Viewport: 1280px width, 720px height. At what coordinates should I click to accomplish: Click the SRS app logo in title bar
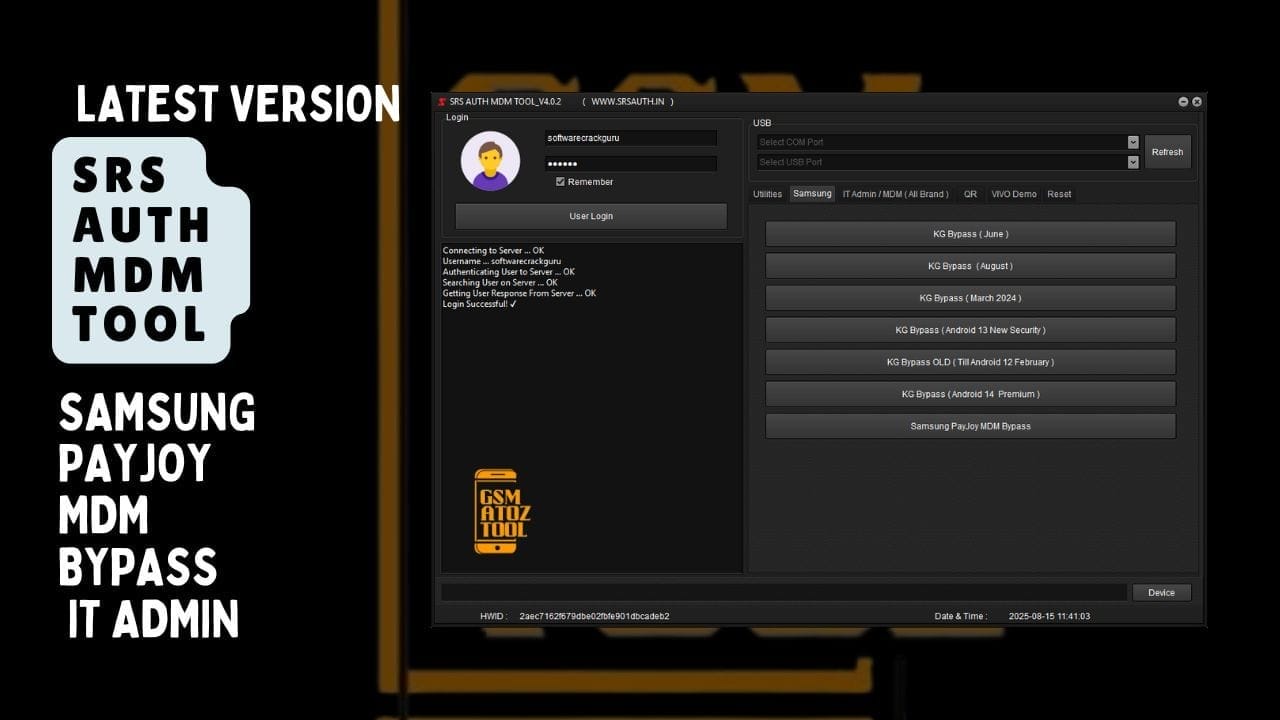click(x=441, y=101)
